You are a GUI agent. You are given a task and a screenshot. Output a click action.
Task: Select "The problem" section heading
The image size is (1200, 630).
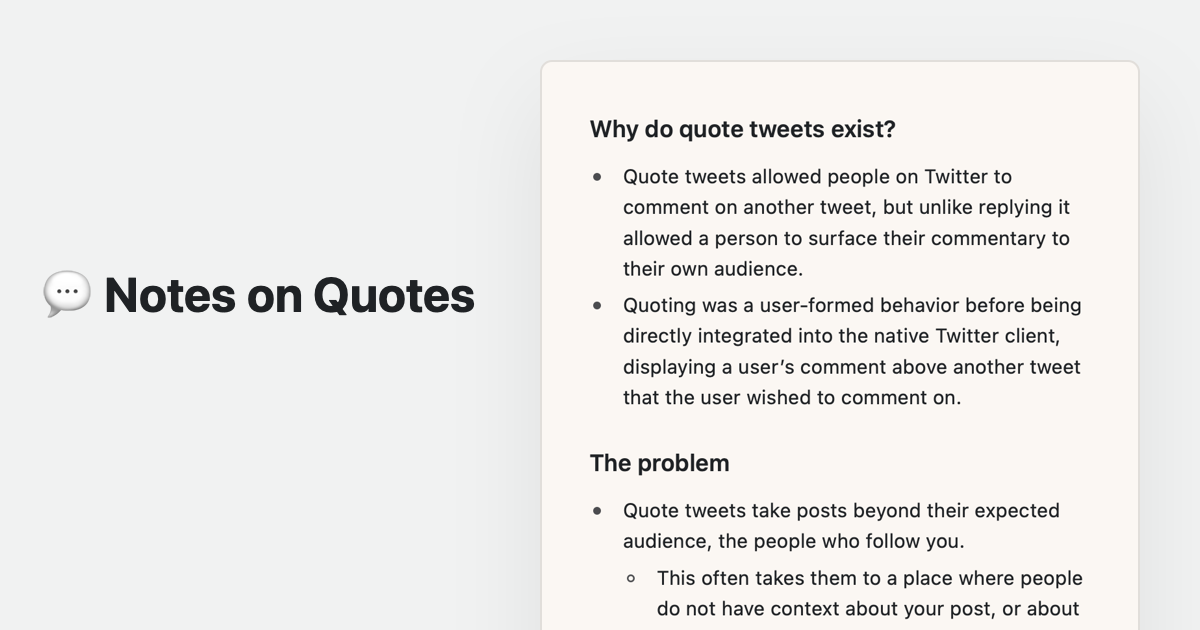(x=659, y=463)
